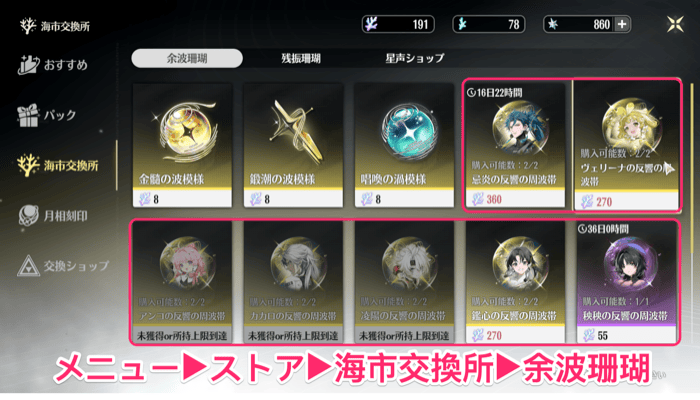This screenshot has width=700, height=400.
Task: Open the おすすめ section icon
Action: pos(28,65)
